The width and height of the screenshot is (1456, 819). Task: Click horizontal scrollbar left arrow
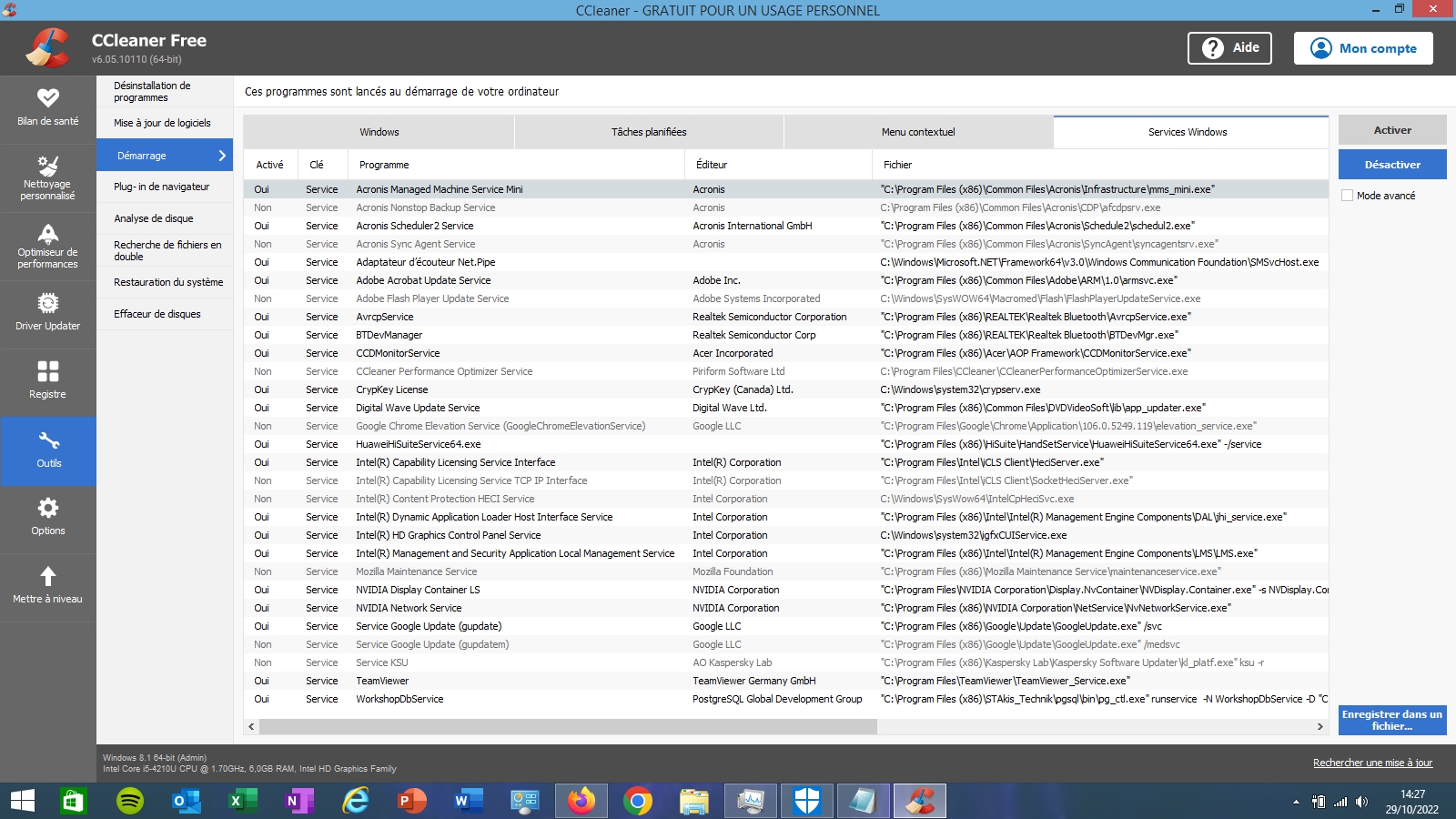[252, 726]
